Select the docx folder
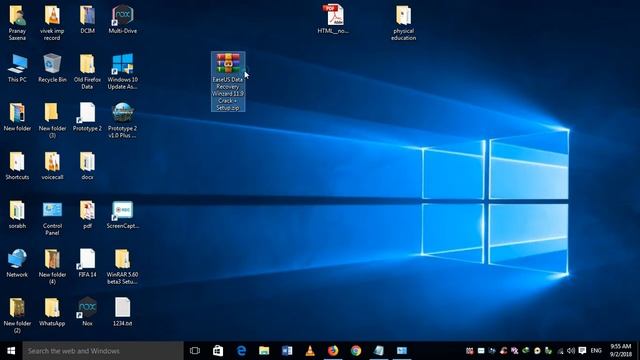 [87, 166]
